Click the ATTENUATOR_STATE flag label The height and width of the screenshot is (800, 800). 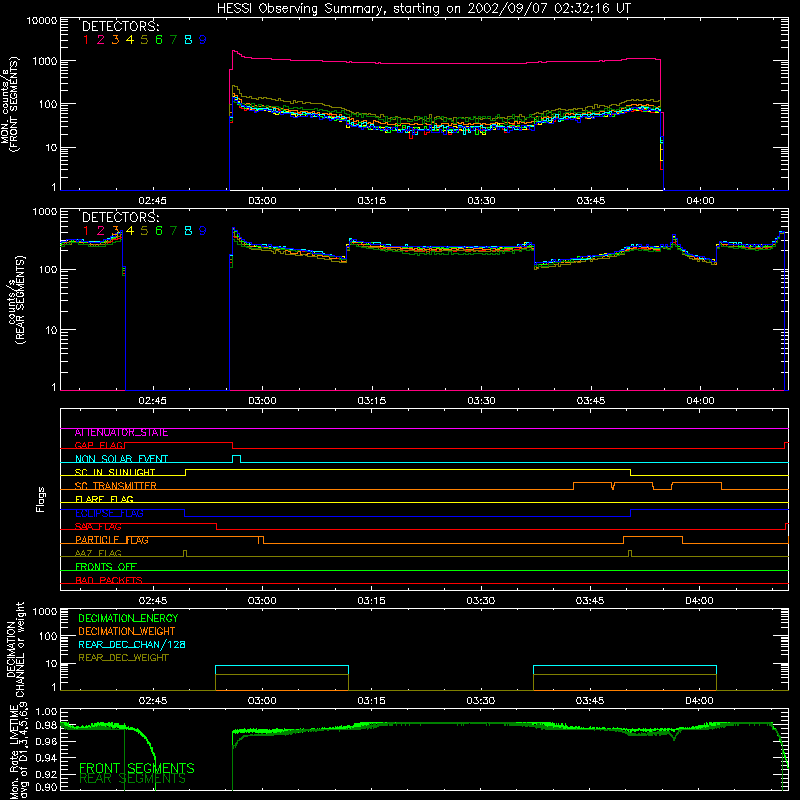(x=121, y=433)
